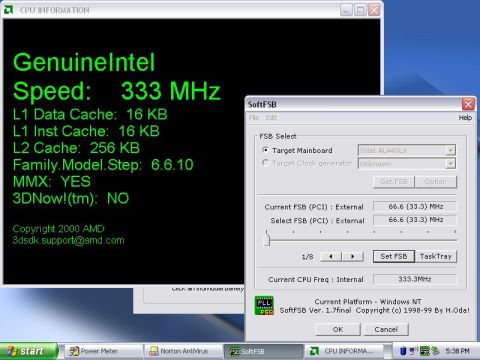Click the network computers tray icon
Image resolution: width=480 pixels, height=360 pixels.
[413, 351]
